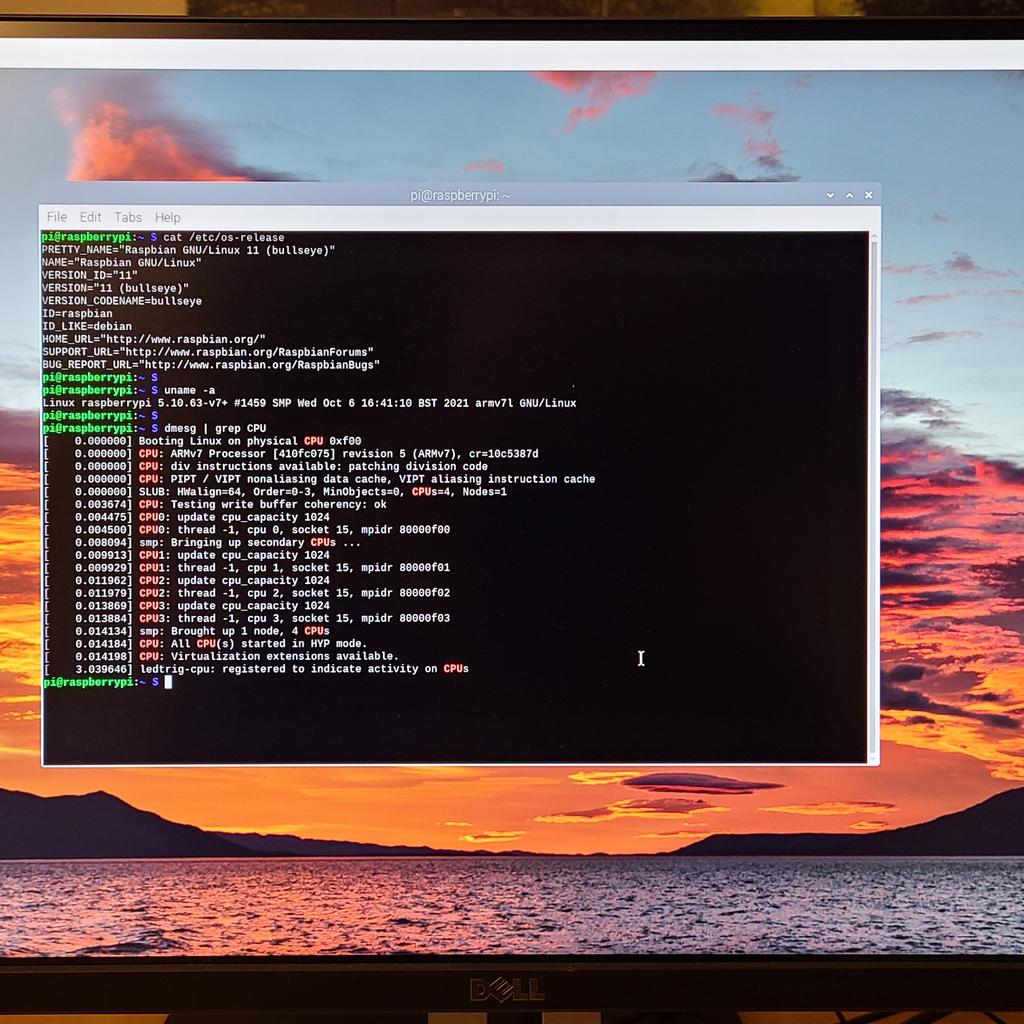Click the minimize icon on the terminal titlebar
This screenshot has height=1024, width=1024.
pyautogui.click(x=830, y=195)
